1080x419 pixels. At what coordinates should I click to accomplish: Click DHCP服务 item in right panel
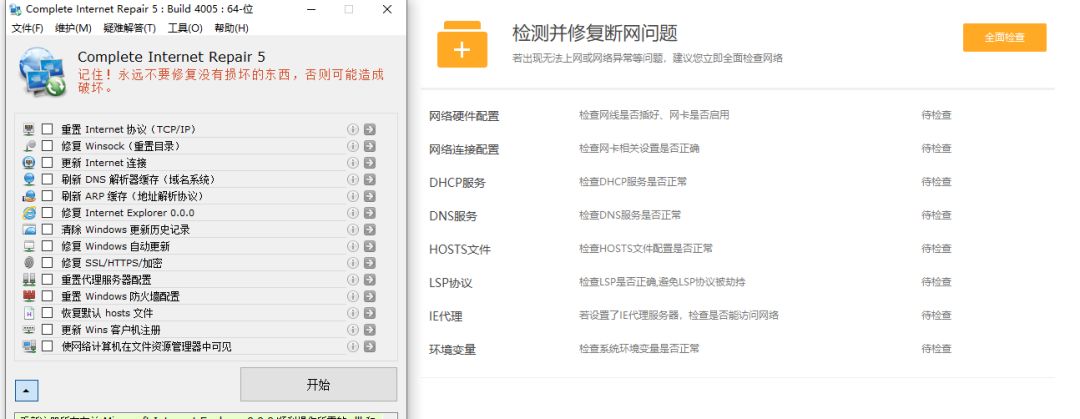click(x=457, y=183)
